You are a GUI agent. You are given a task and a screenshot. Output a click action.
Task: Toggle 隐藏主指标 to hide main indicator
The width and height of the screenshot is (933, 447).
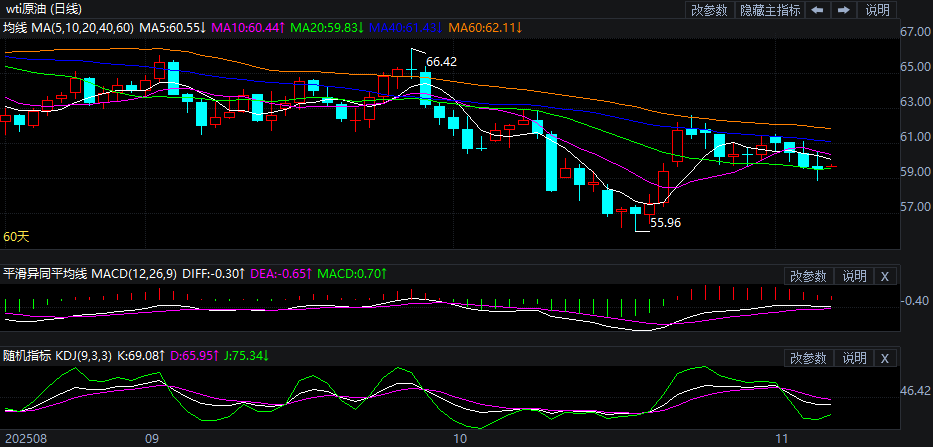coord(769,10)
